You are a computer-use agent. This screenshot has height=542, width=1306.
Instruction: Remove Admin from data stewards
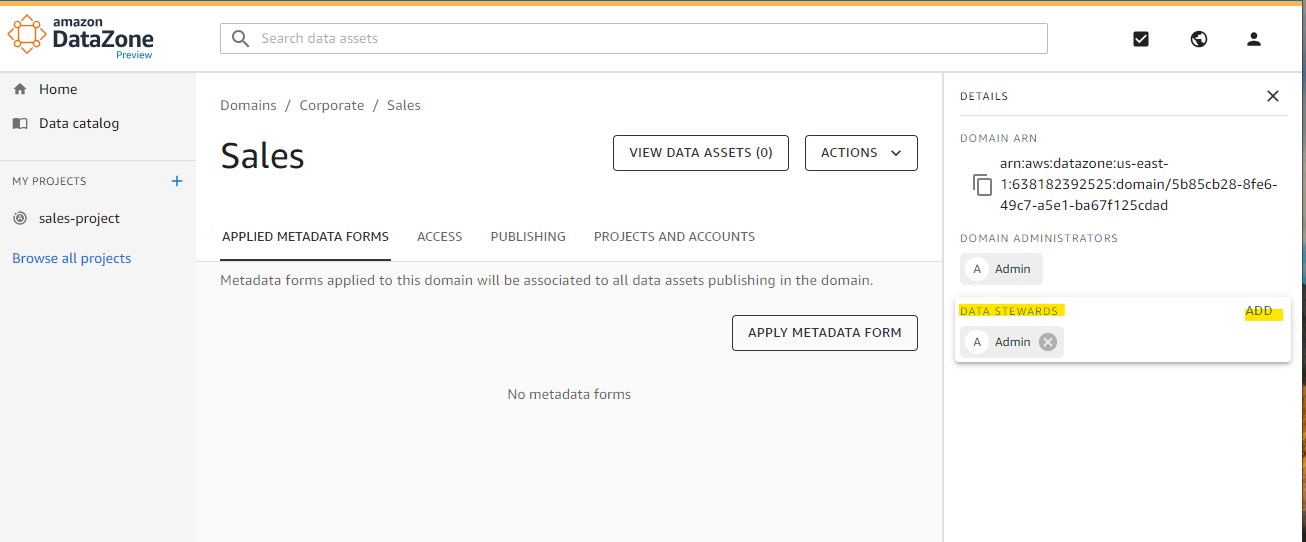click(1047, 342)
